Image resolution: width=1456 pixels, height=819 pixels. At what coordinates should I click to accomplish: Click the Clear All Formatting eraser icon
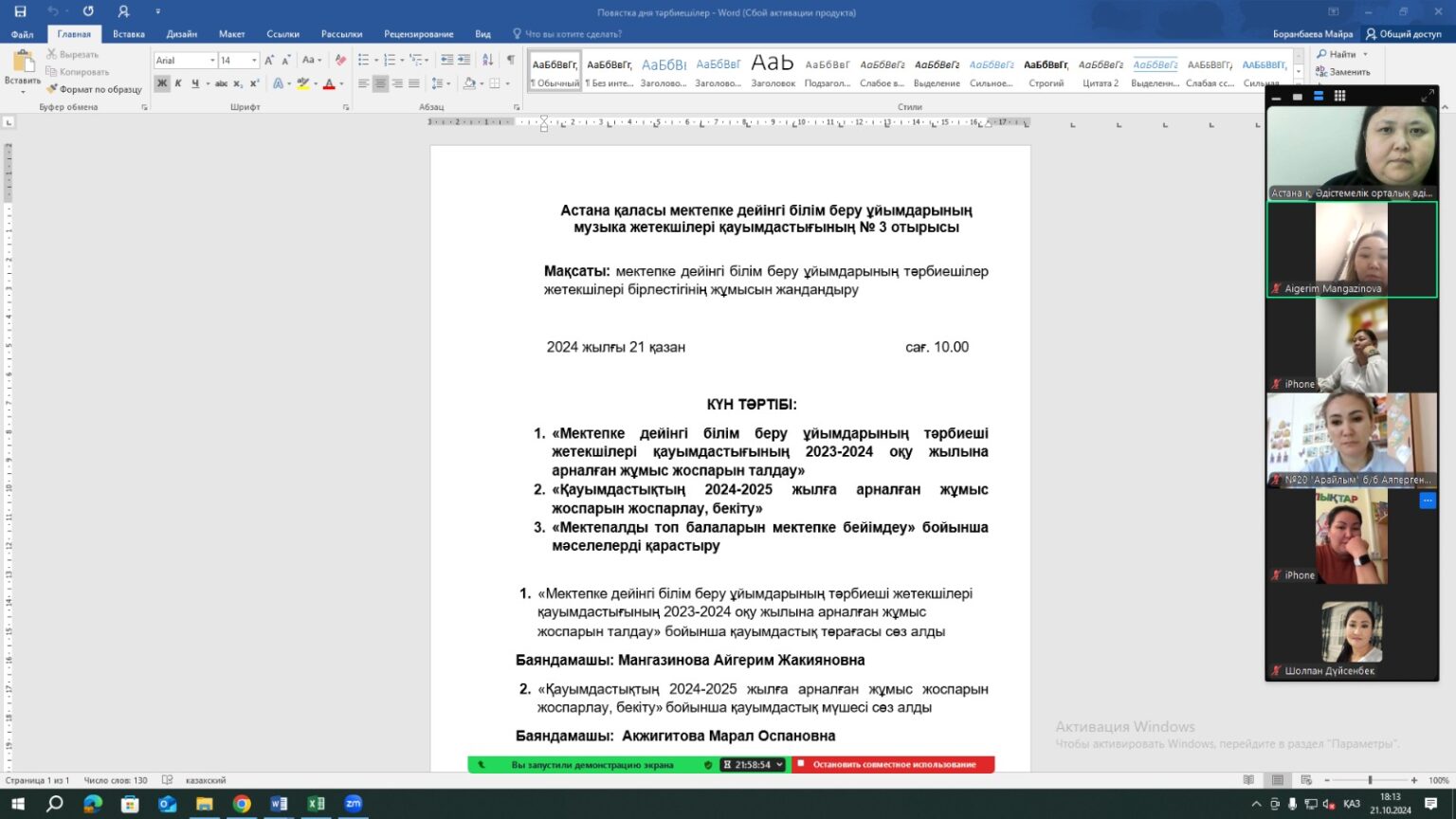click(x=340, y=60)
